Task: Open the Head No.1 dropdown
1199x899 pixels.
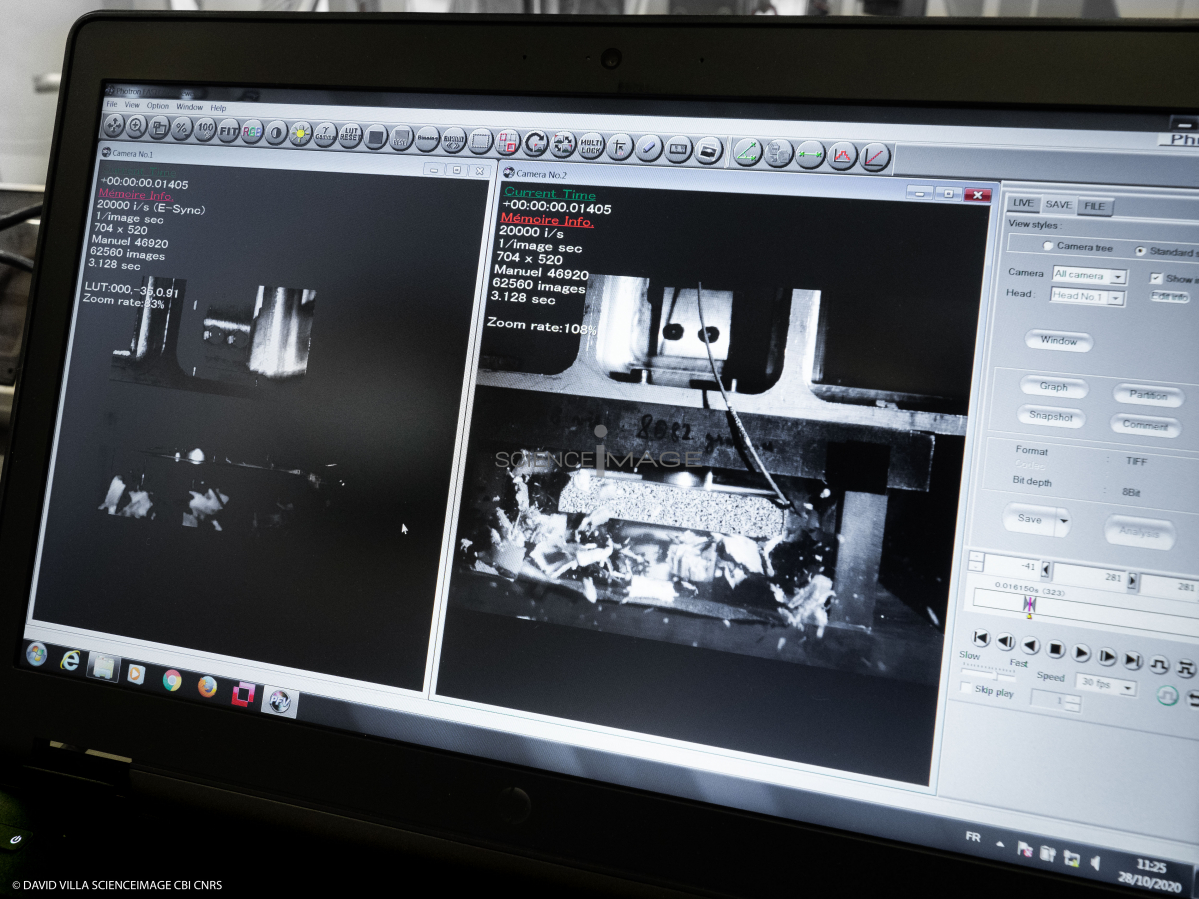Action: (x=1087, y=296)
